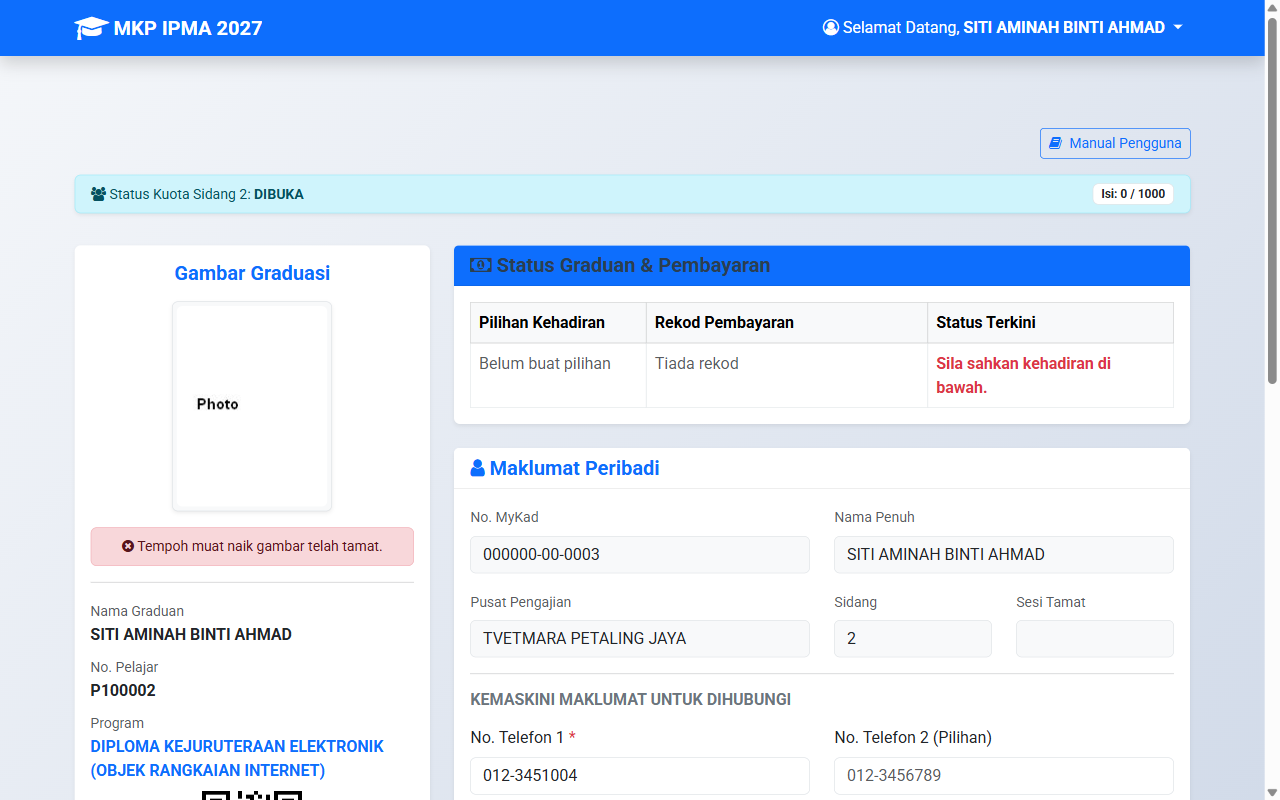
Task: Click the book icon in Manual Pengguna
Action: (x=1055, y=143)
